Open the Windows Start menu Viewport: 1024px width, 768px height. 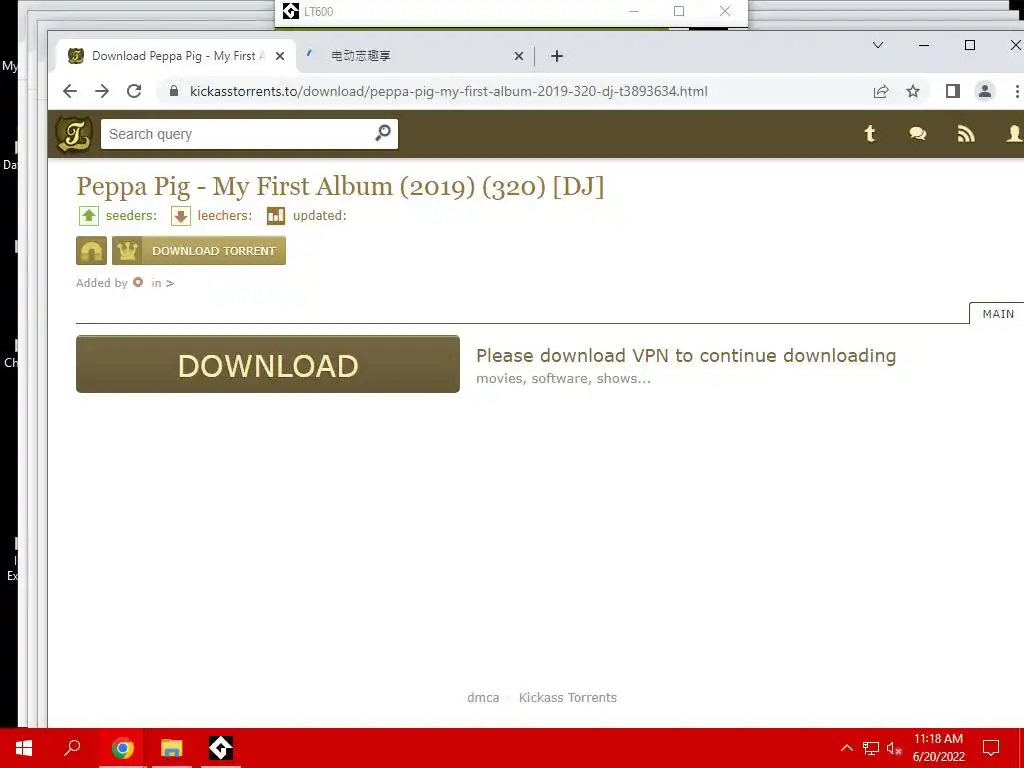coord(24,748)
